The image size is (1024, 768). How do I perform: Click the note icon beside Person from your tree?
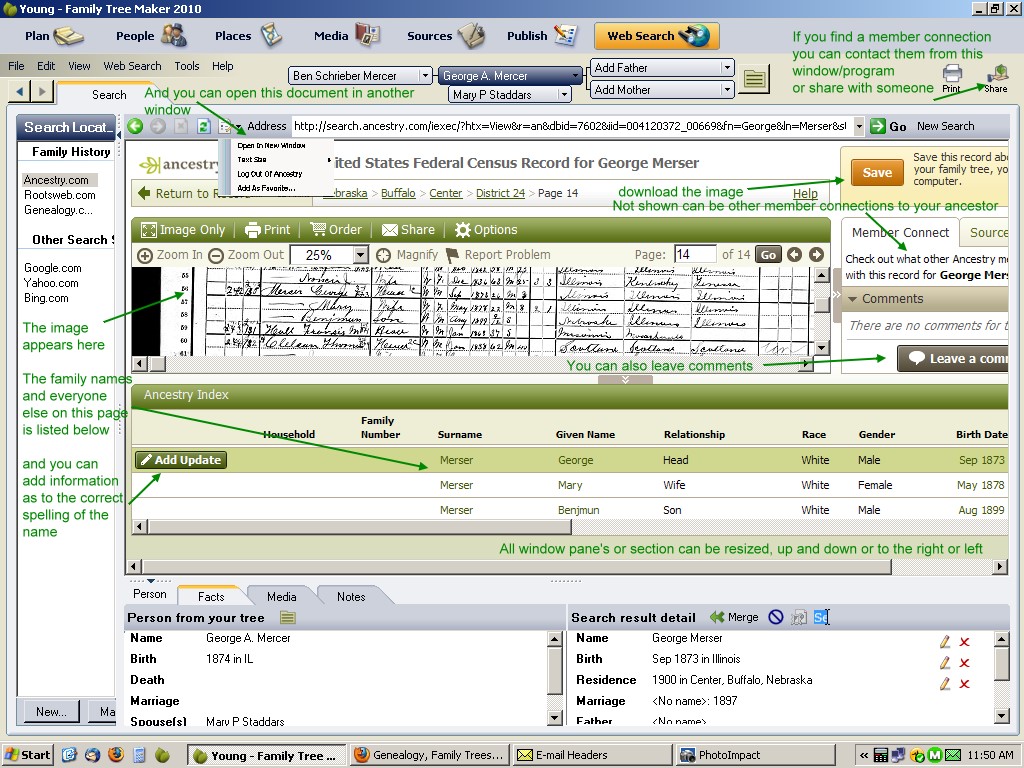click(288, 617)
